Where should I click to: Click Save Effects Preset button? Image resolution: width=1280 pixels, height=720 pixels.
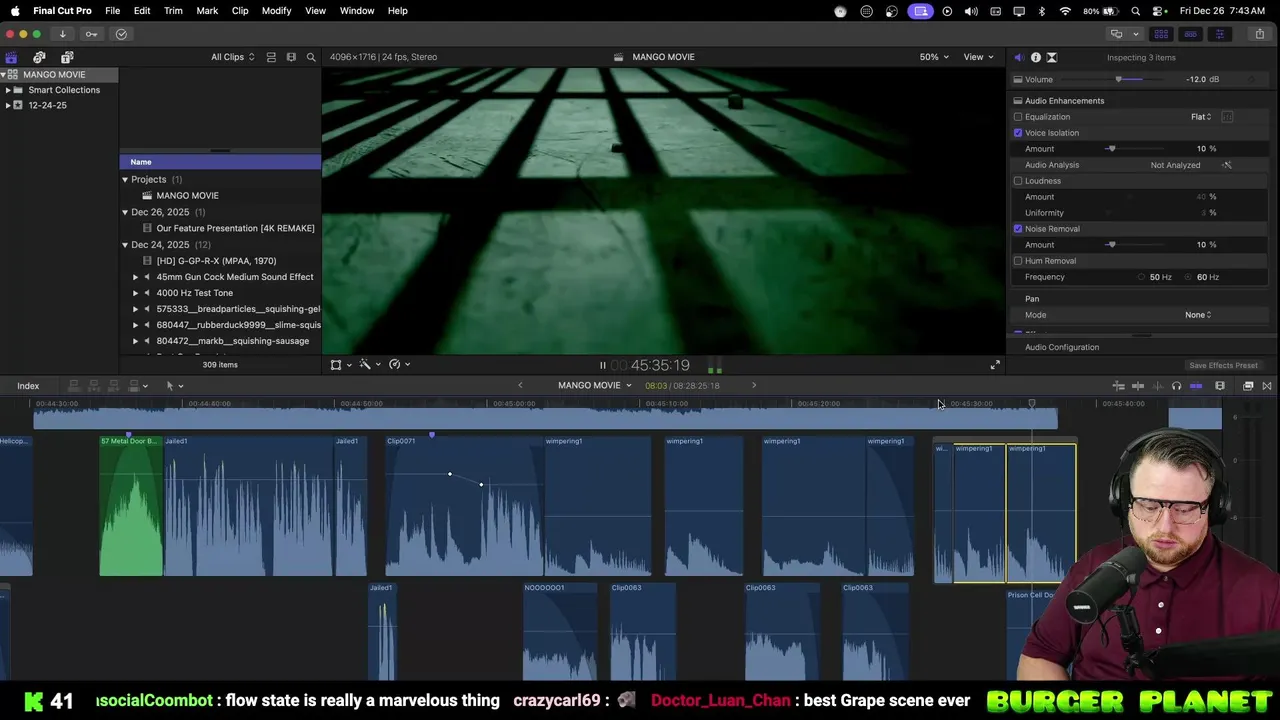pyautogui.click(x=1223, y=366)
